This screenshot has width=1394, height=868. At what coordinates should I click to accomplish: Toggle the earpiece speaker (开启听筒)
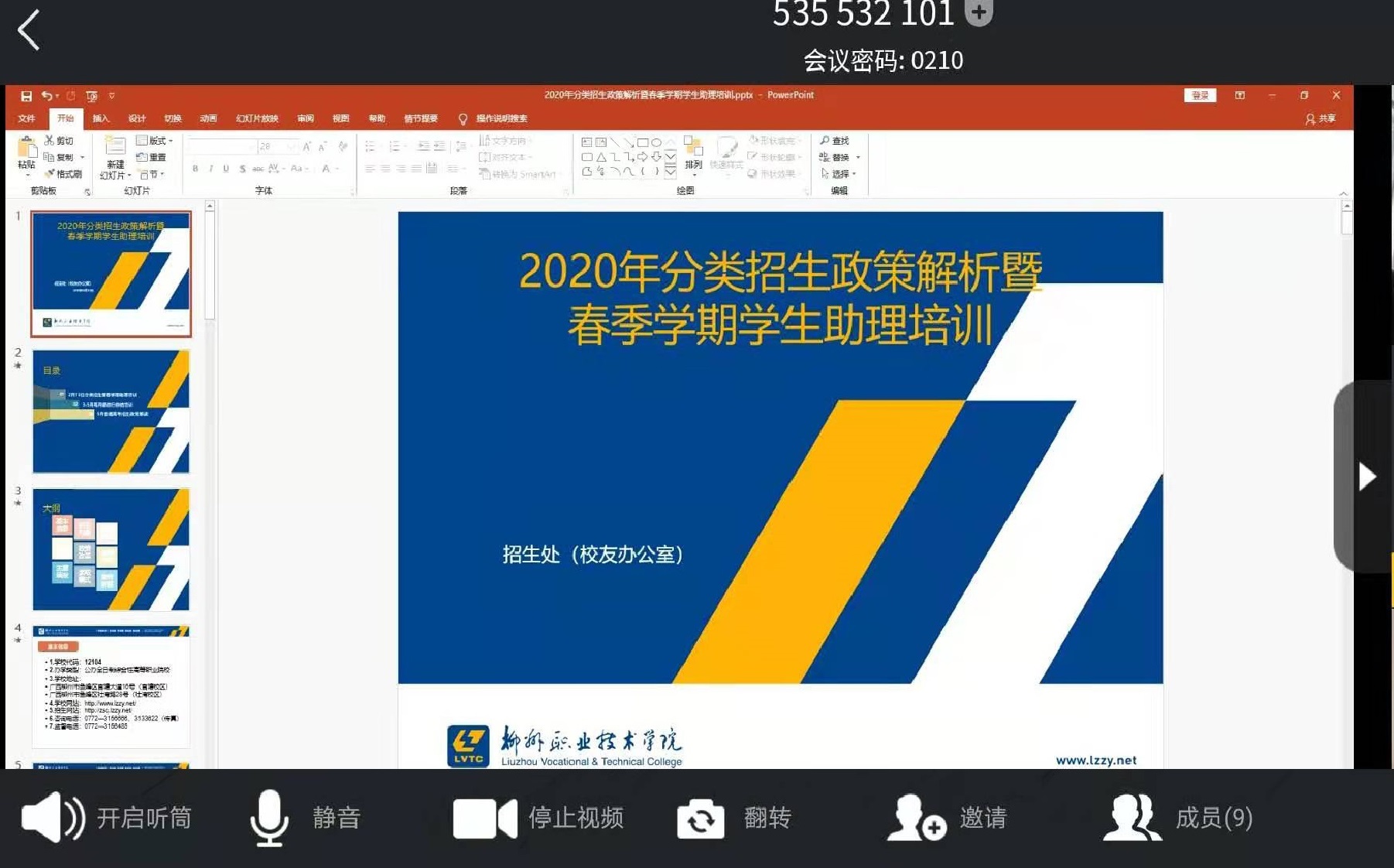point(53,818)
